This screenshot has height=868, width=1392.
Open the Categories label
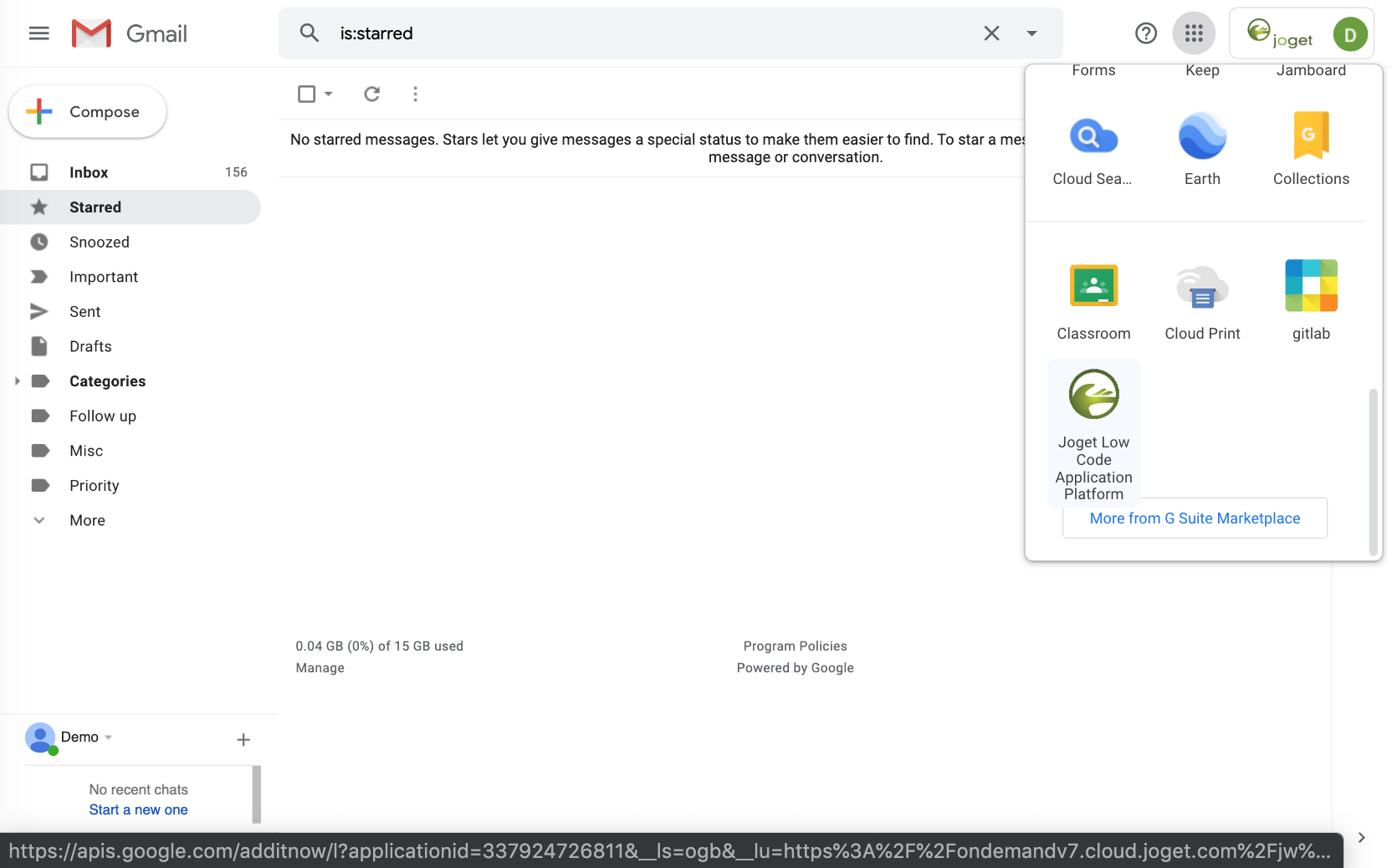tap(107, 381)
